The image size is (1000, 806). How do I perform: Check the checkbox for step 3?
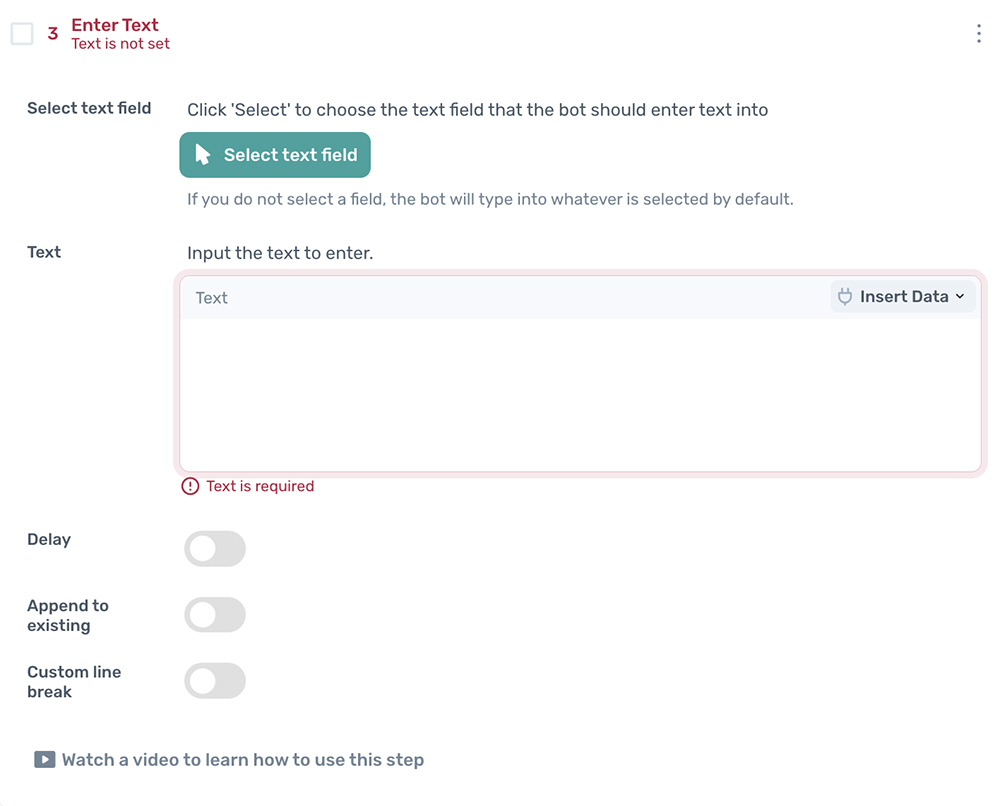pos(21,32)
